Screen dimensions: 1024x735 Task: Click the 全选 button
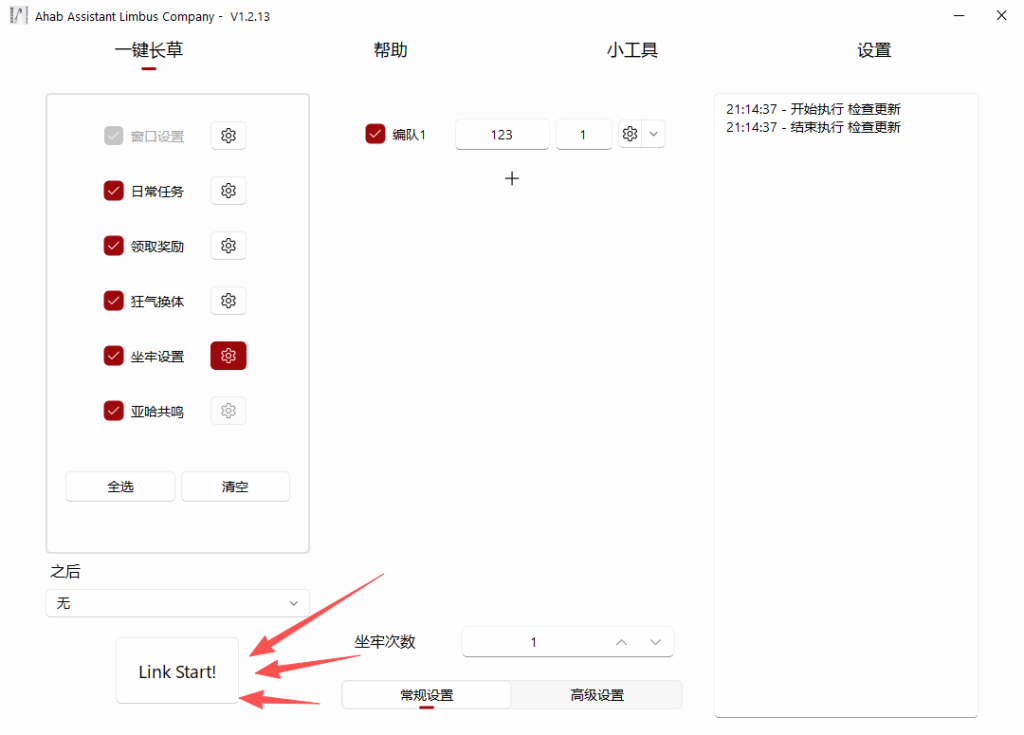[x=120, y=487]
